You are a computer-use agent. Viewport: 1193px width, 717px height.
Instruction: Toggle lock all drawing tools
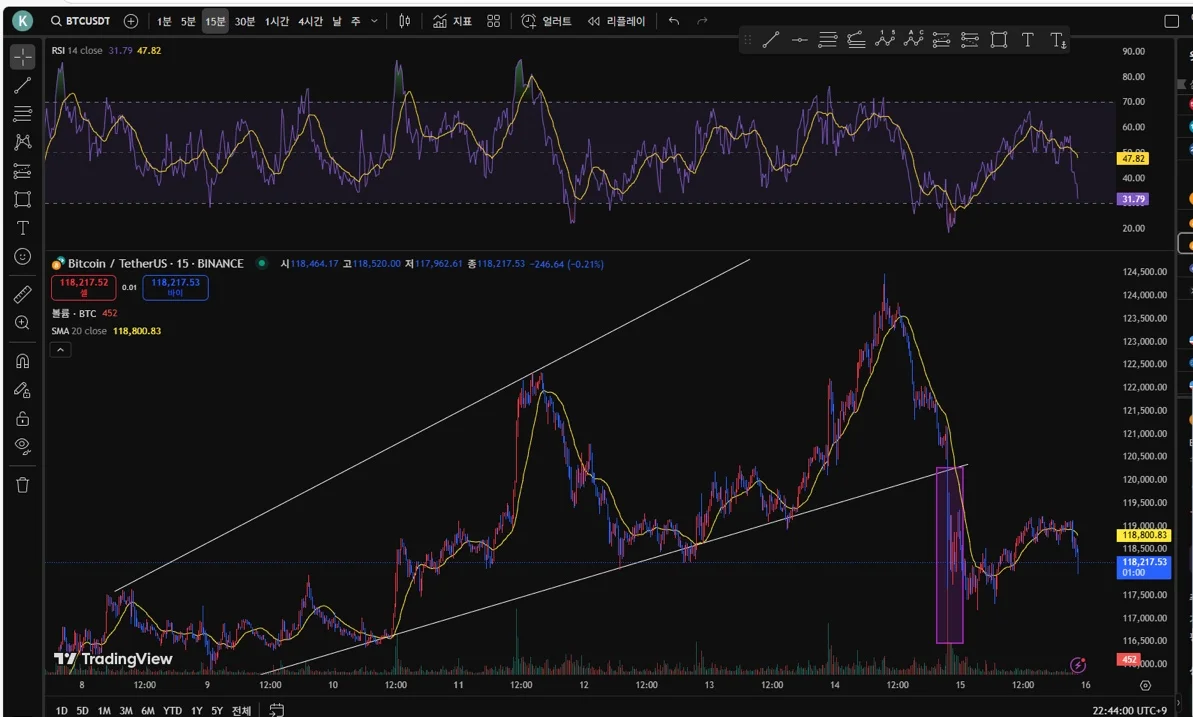(22, 418)
